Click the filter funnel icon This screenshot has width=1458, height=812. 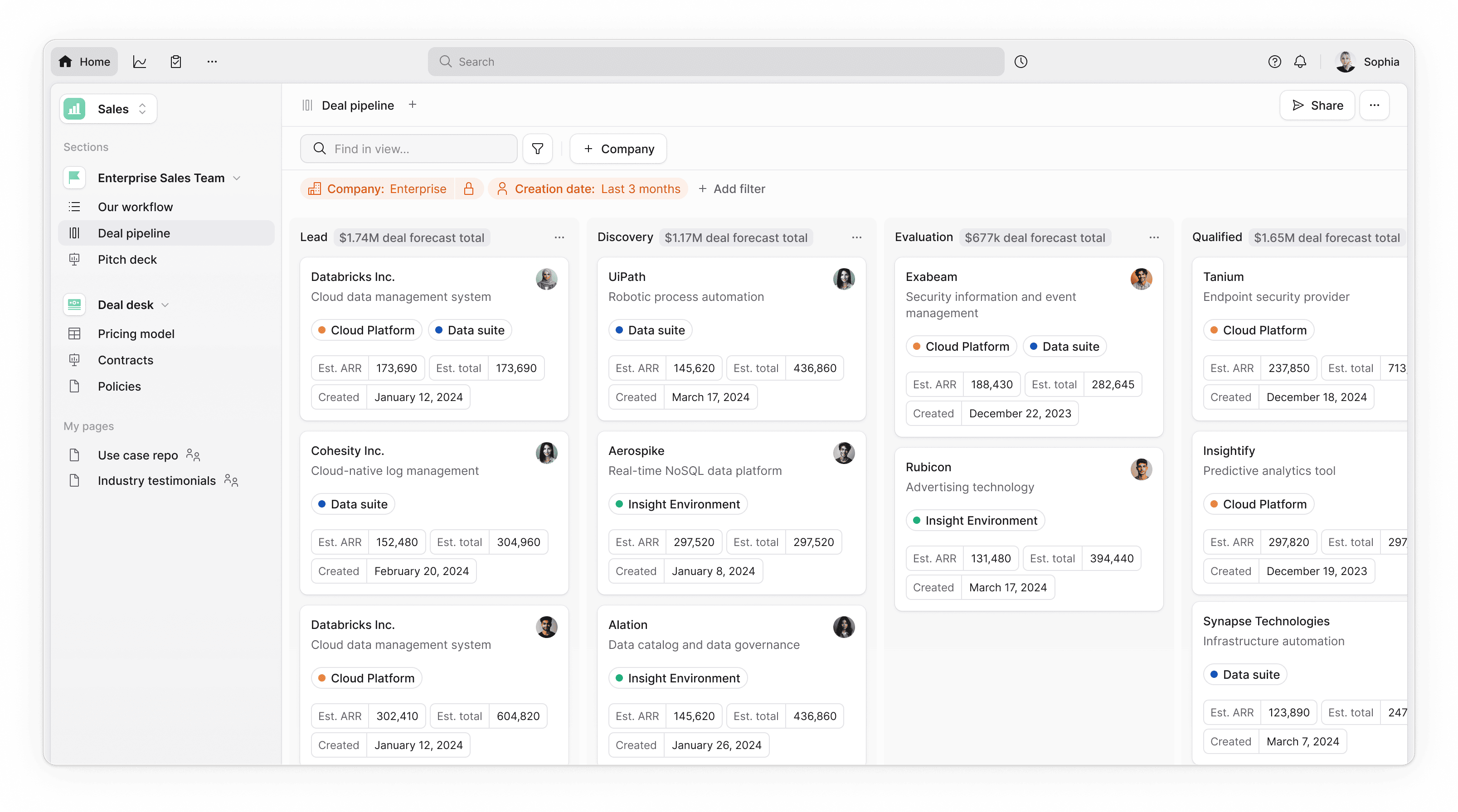(537, 149)
